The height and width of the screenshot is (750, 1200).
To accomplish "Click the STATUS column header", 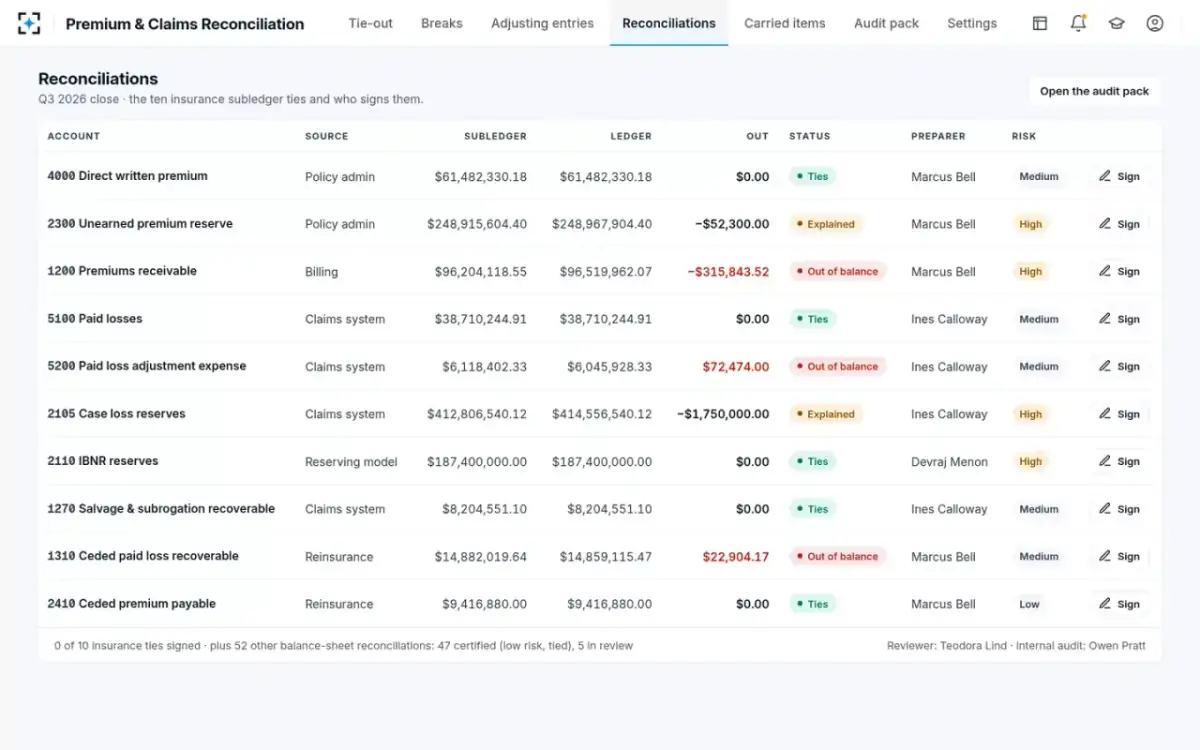I will pos(809,136).
